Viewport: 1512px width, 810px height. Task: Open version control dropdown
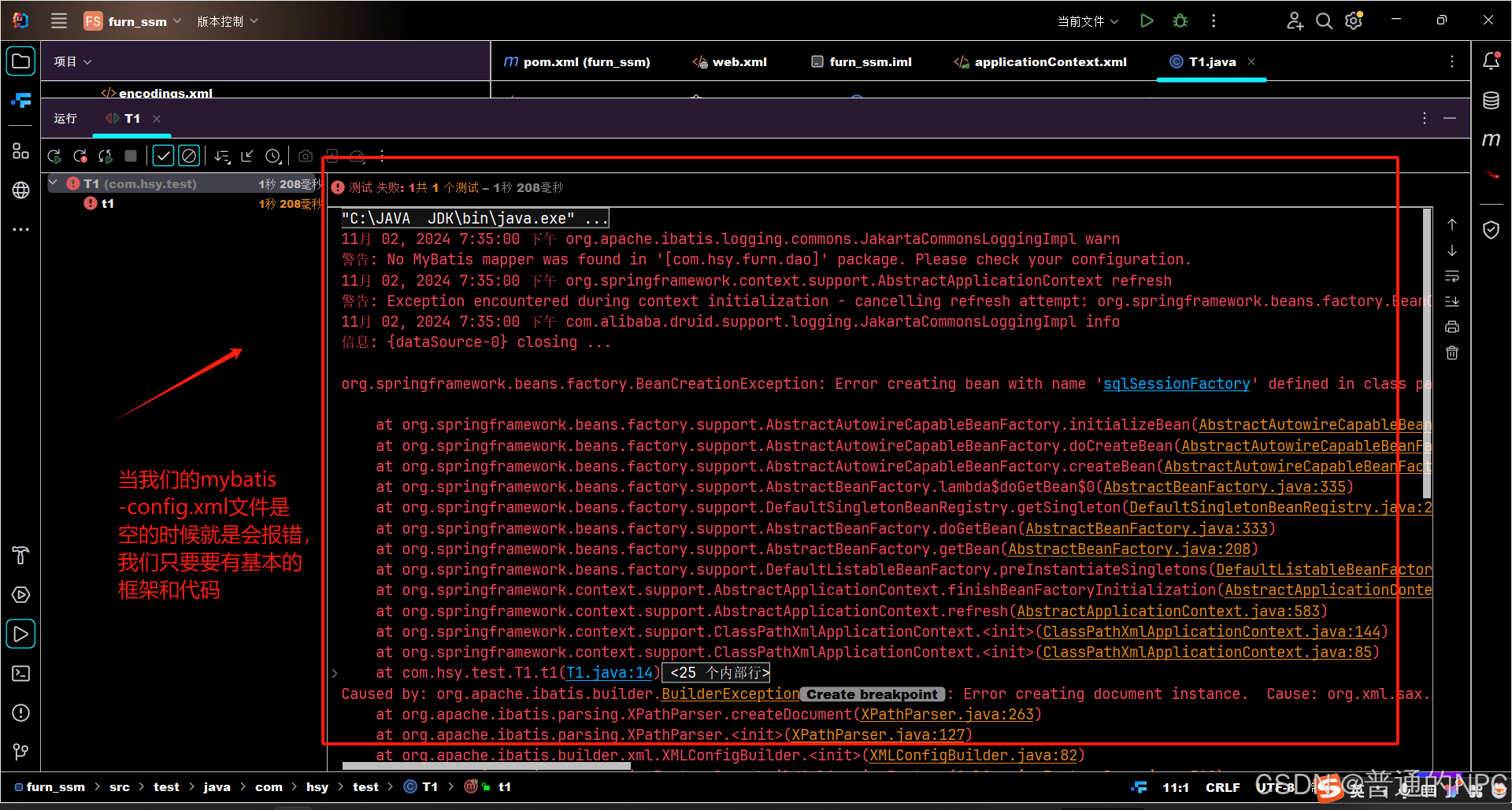[x=227, y=21]
